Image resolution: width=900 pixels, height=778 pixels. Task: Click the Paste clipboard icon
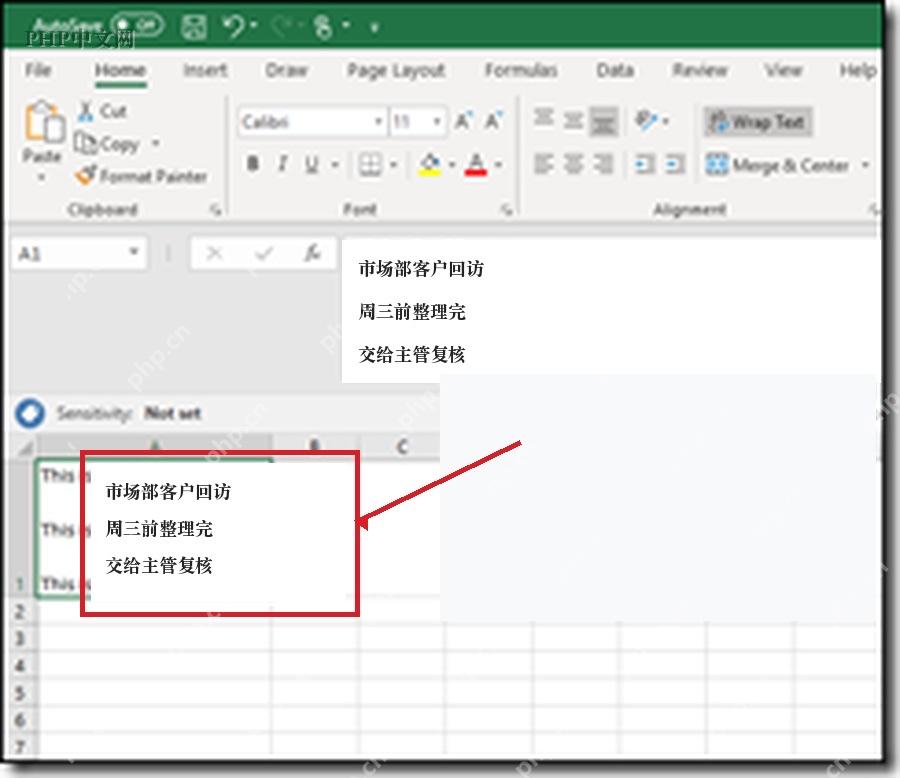pyautogui.click(x=44, y=122)
